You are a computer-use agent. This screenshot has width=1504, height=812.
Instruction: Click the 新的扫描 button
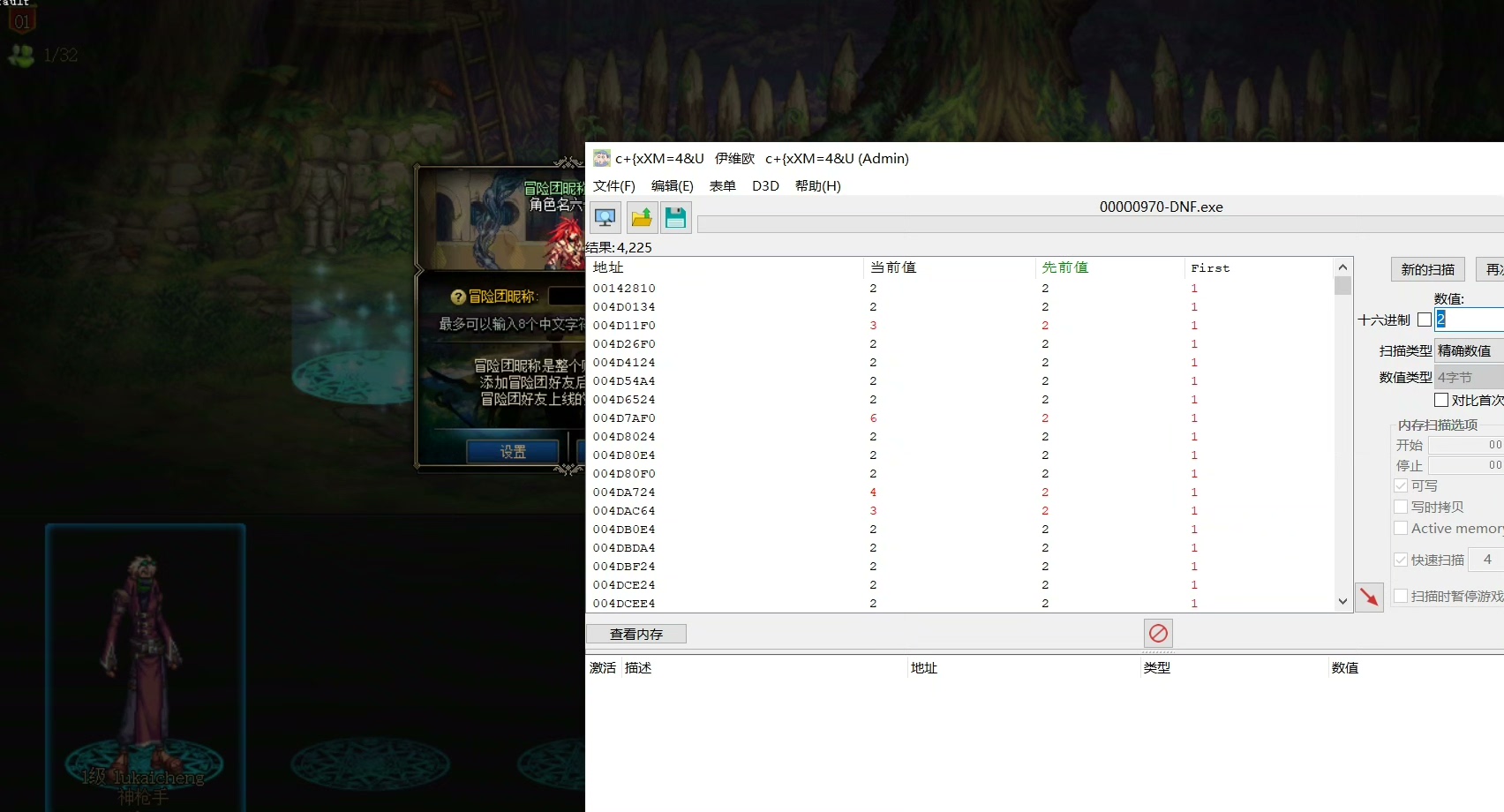[1427, 269]
